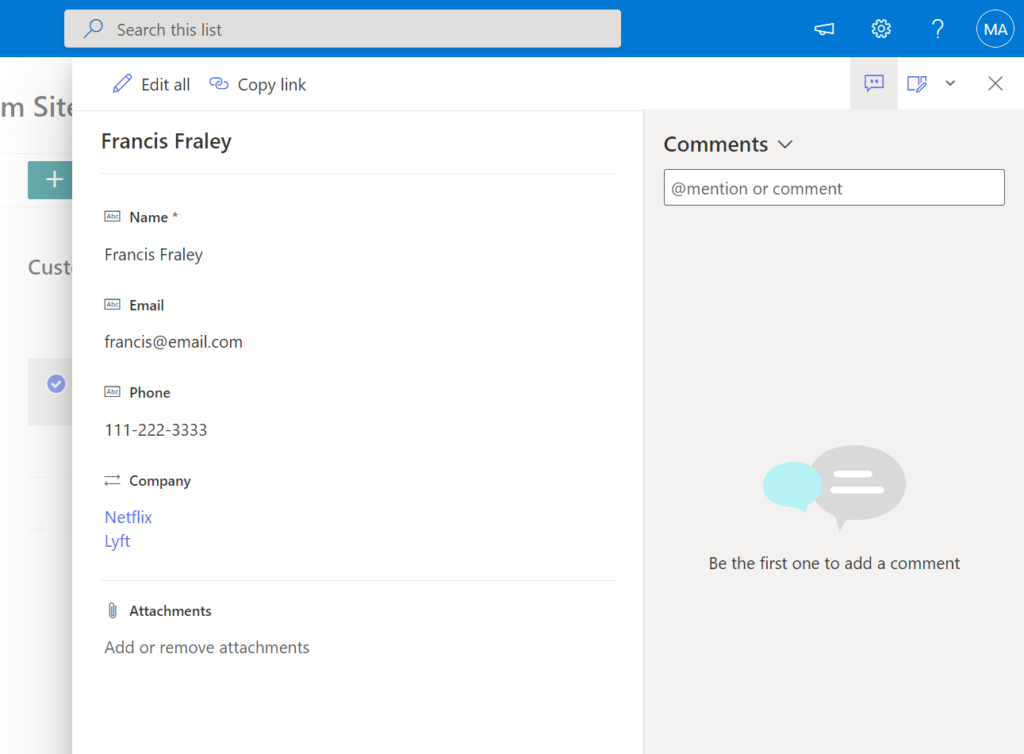
Task: Open the Netflix company link
Action: point(128,517)
